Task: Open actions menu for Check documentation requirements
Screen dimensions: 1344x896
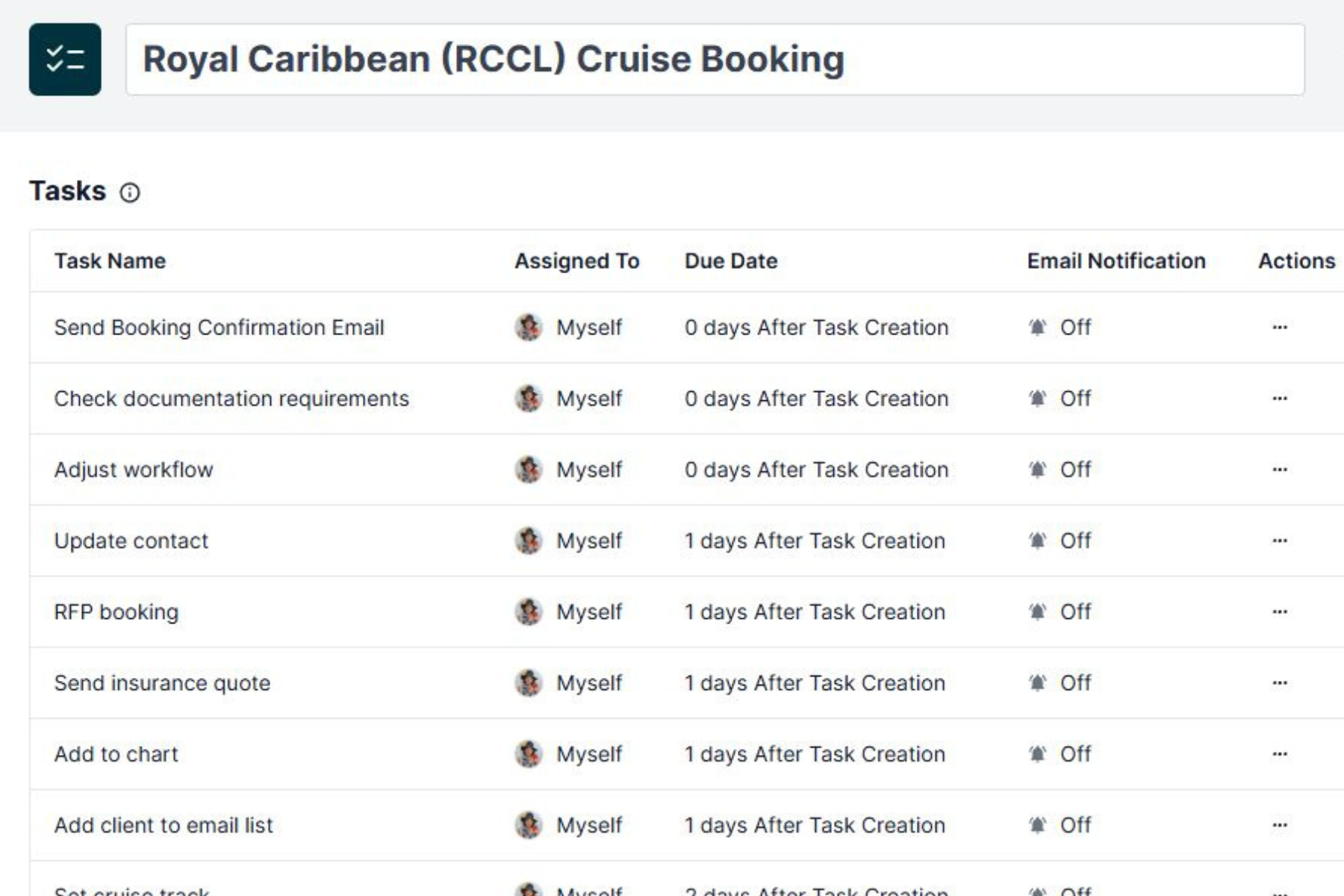Action: click(x=1280, y=399)
